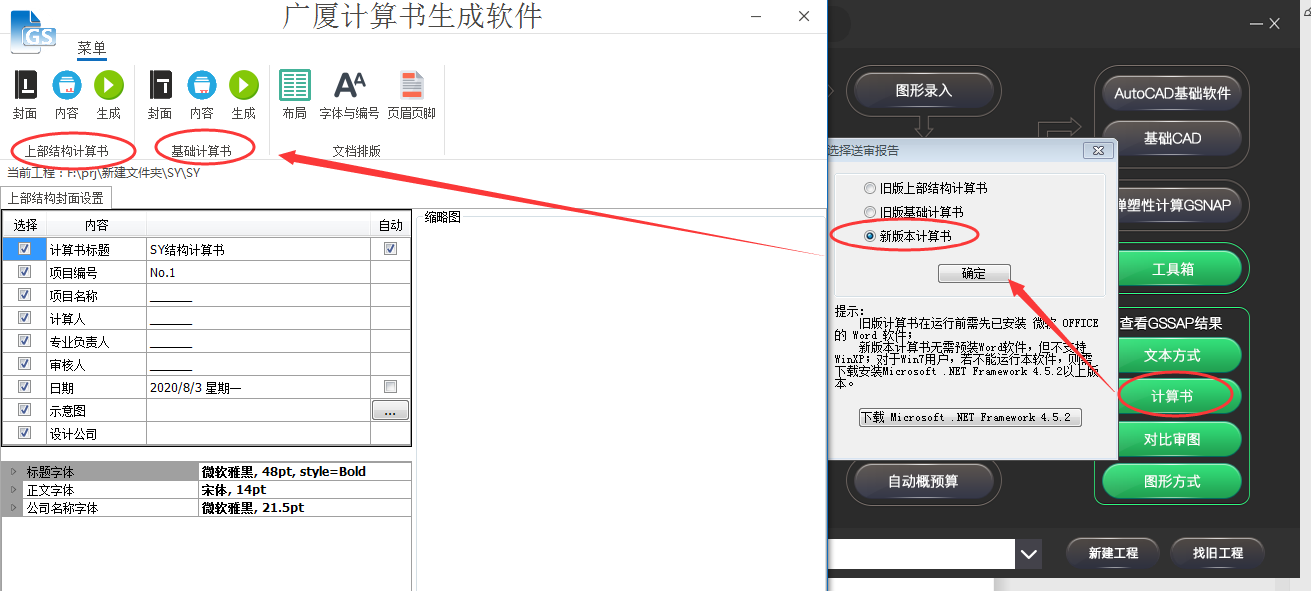Image resolution: width=1311 pixels, height=591 pixels.
Task: Select the 新版本计算书 radio button
Action: pos(869,236)
